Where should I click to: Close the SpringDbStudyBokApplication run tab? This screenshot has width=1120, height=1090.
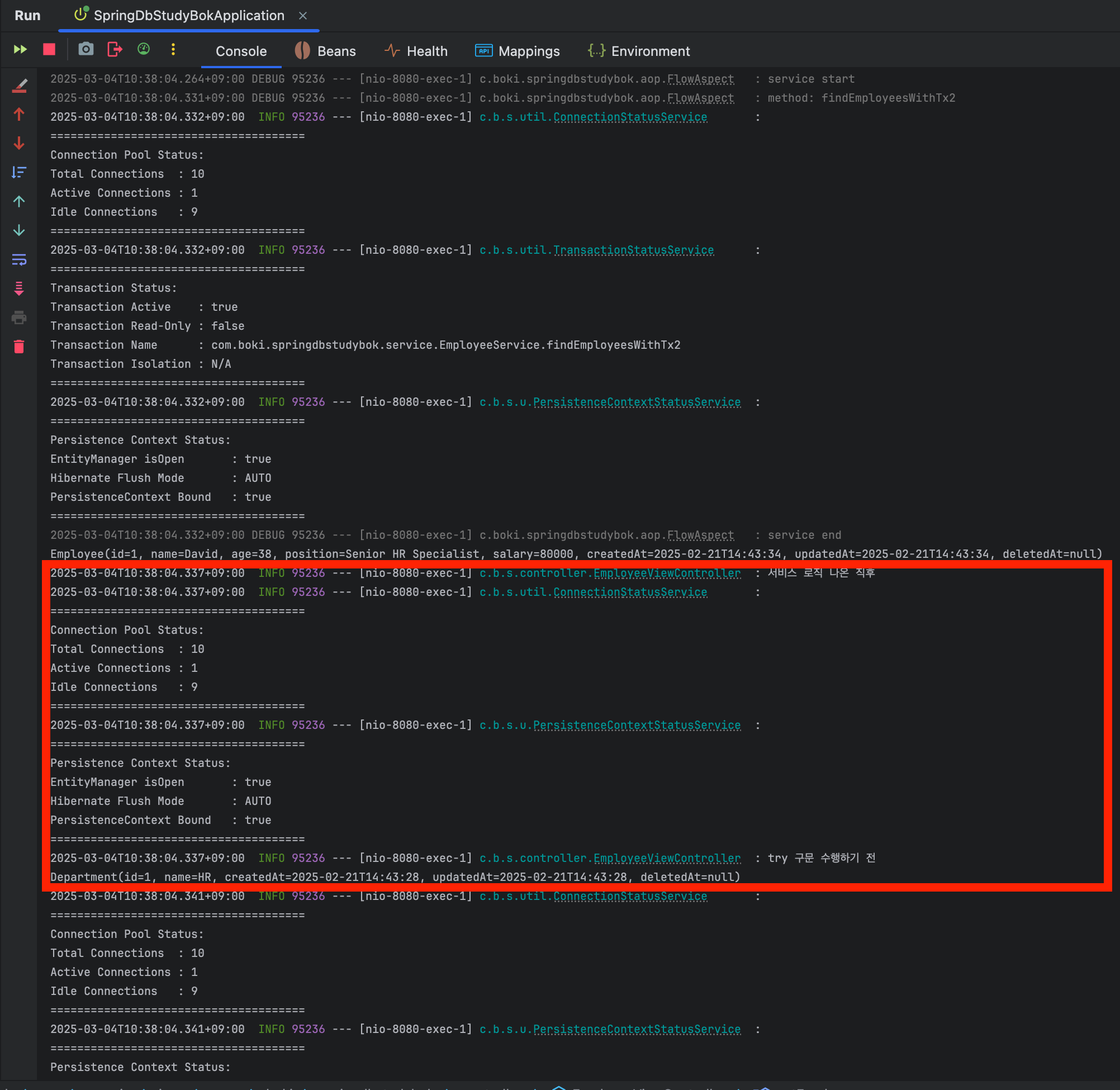point(303,16)
